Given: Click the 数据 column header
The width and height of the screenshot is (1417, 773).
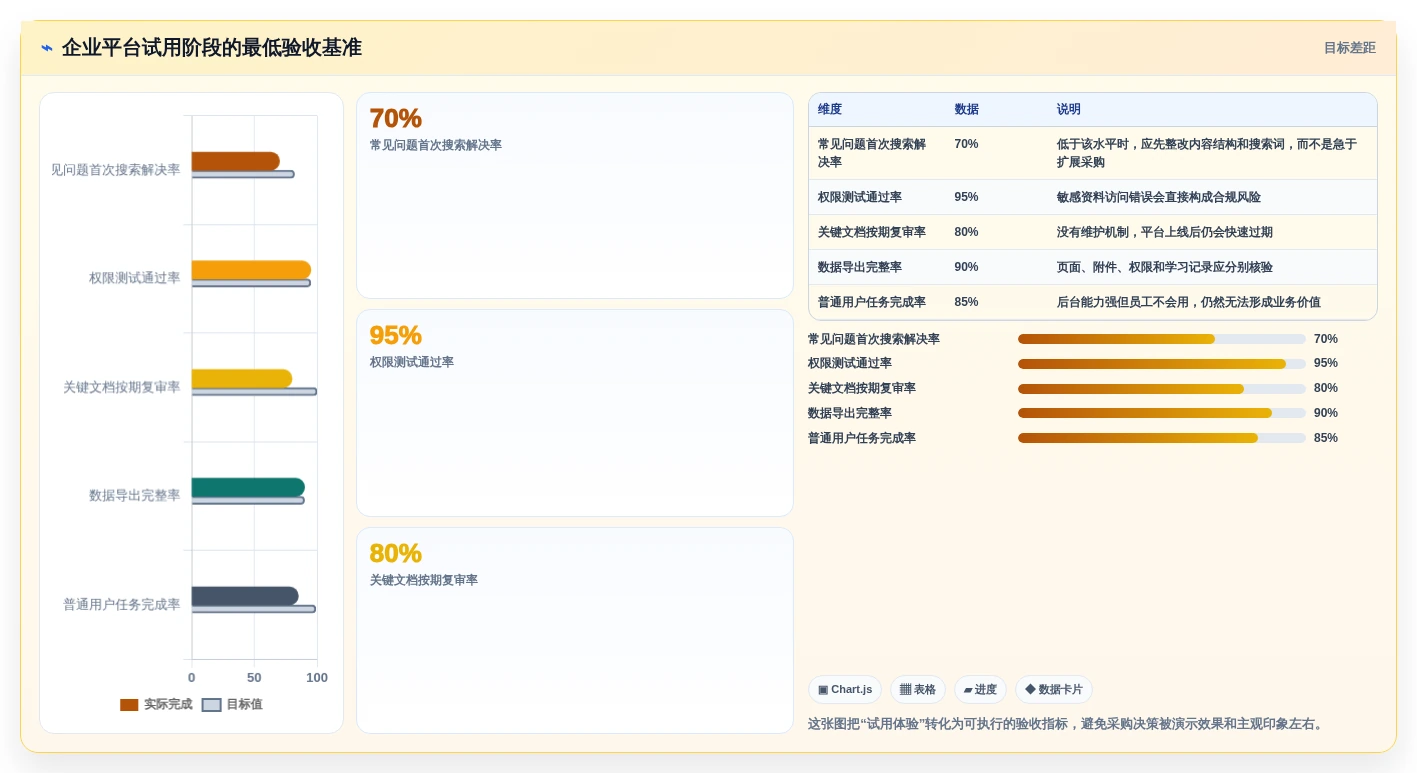Looking at the screenshot, I should [967, 110].
